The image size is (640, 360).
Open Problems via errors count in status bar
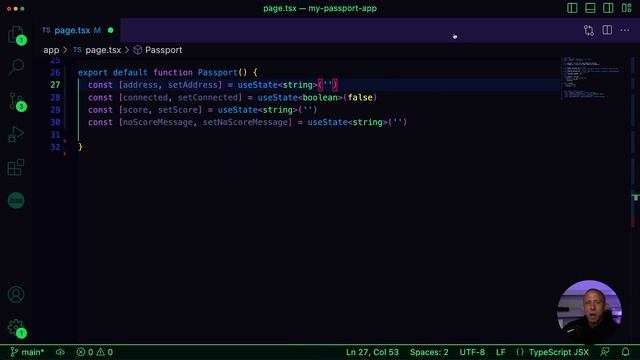point(84,352)
